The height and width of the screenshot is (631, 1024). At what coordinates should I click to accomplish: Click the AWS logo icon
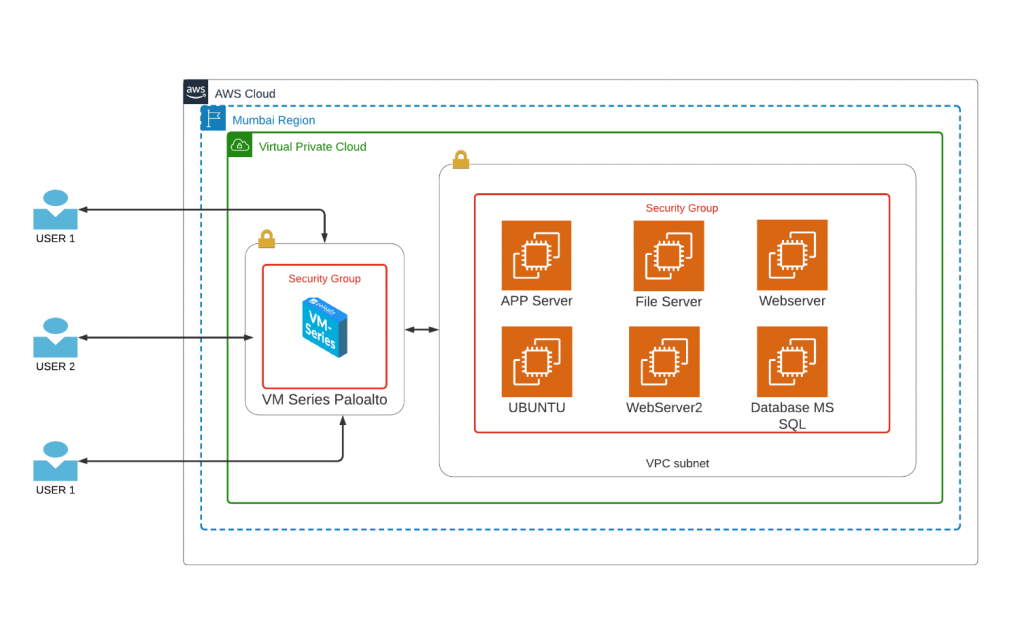(x=195, y=91)
